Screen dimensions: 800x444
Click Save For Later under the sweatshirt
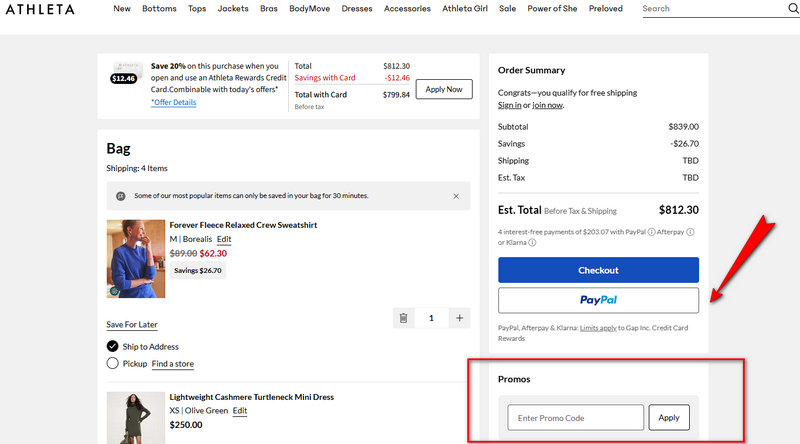point(132,325)
